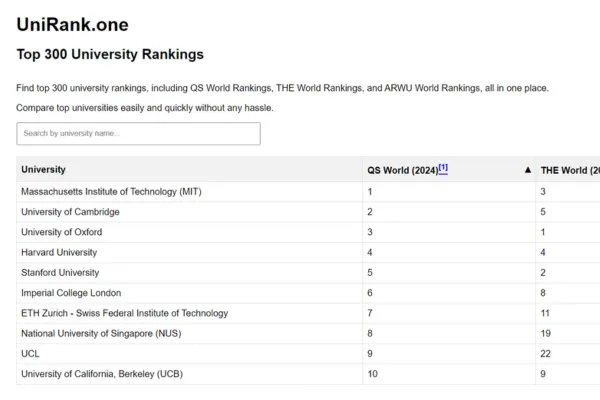This screenshot has height=400, width=600.
Task: Click National University of Singapore (NUS)
Action: [114, 333]
